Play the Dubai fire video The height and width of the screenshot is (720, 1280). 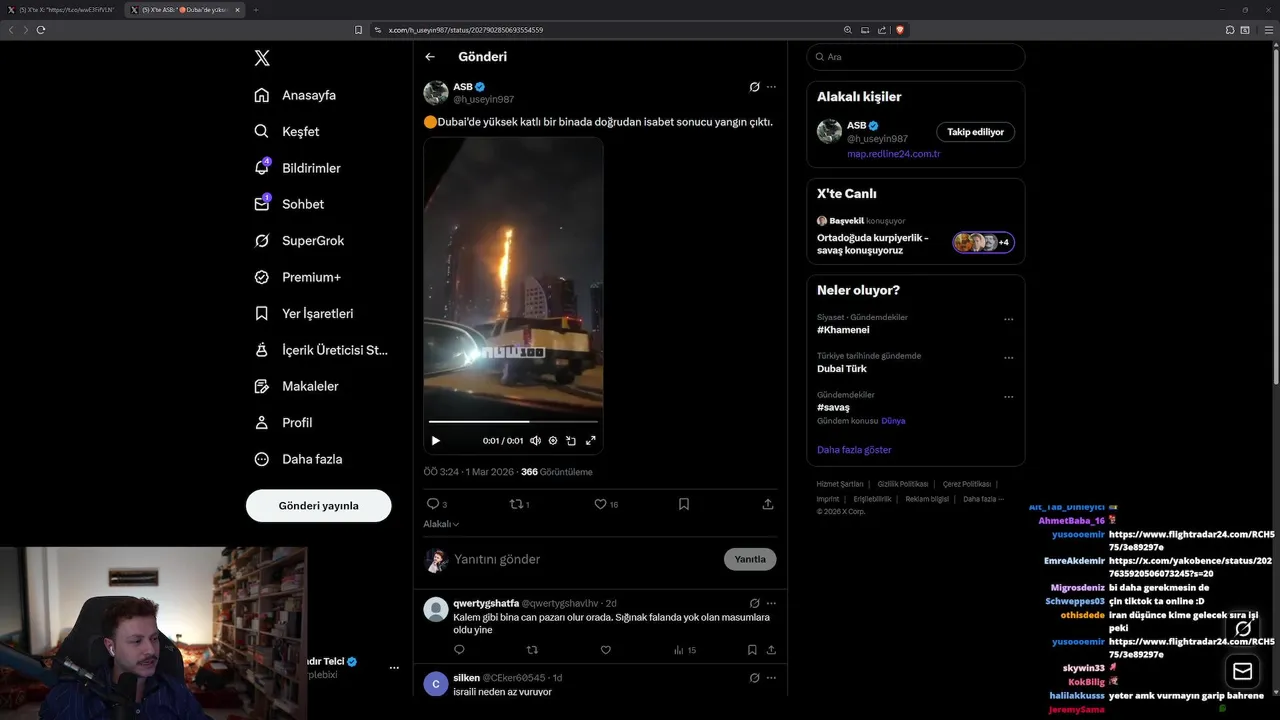(x=436, y=440)
